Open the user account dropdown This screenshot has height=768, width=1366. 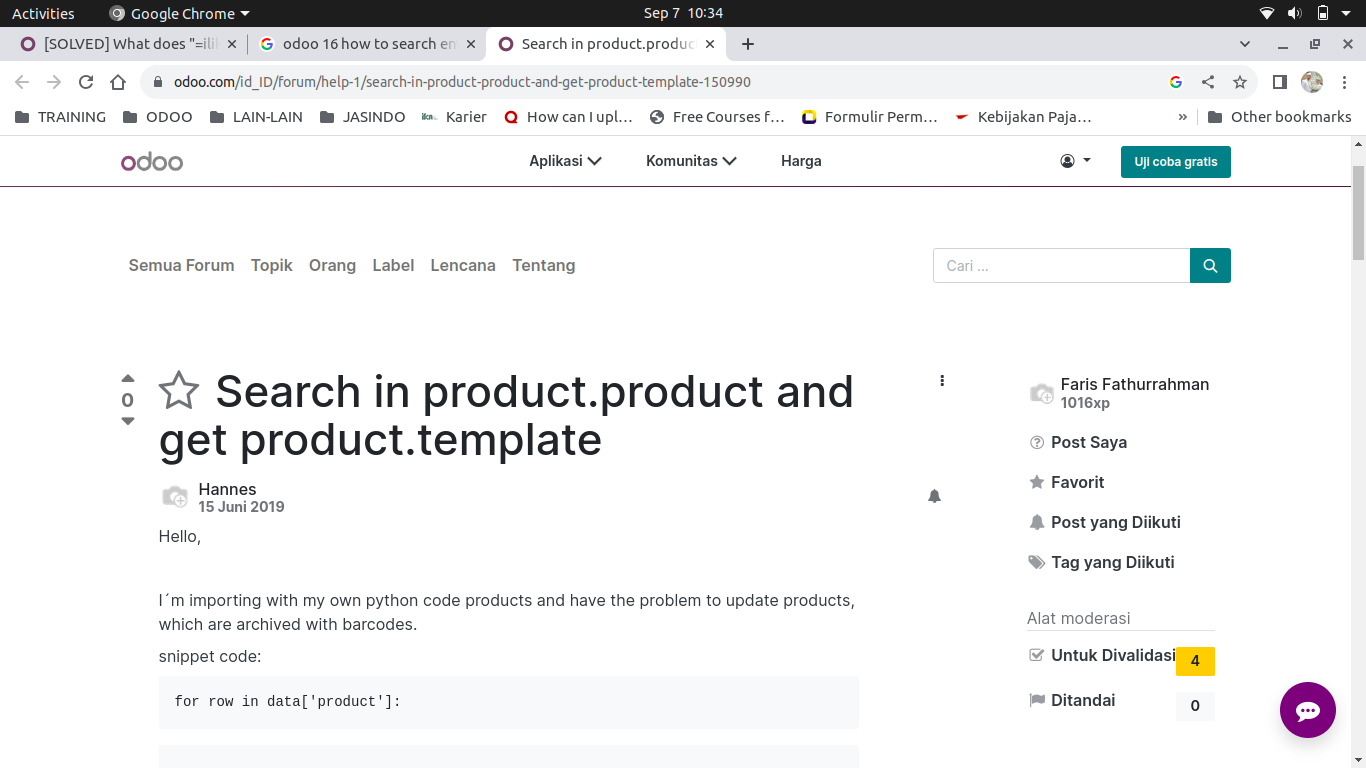[x=1075, y=161]
